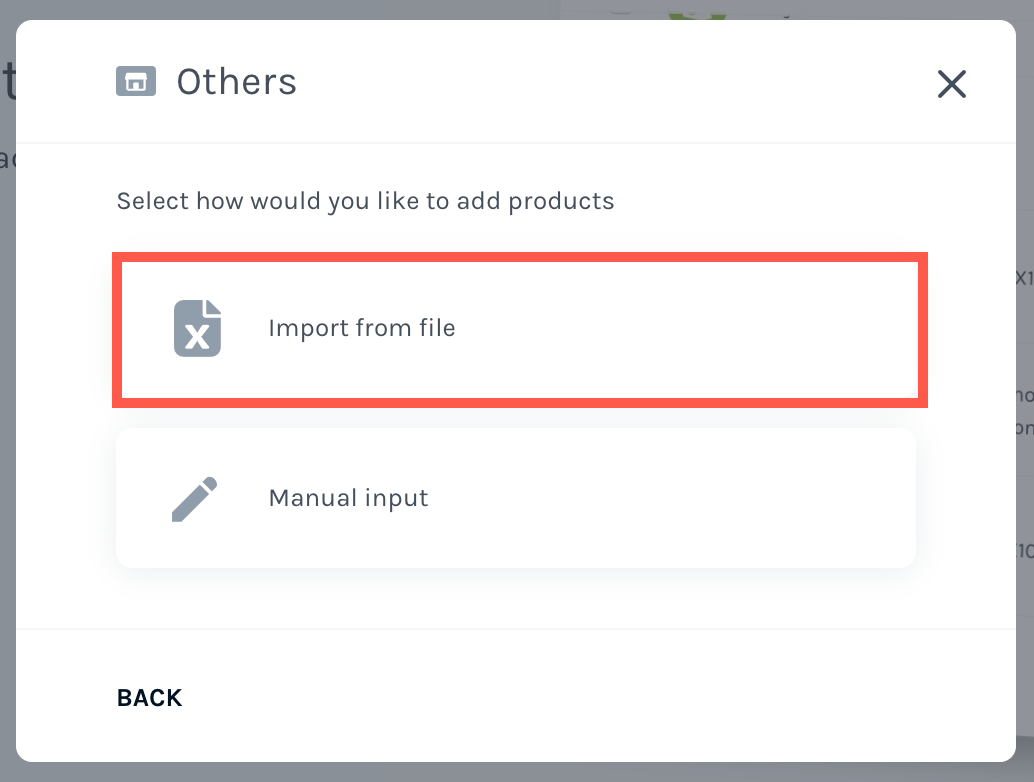The height and width of the screenshot is (782, 1034).
Task: Click empty space right of Manual input text
Action: point(673,498)
